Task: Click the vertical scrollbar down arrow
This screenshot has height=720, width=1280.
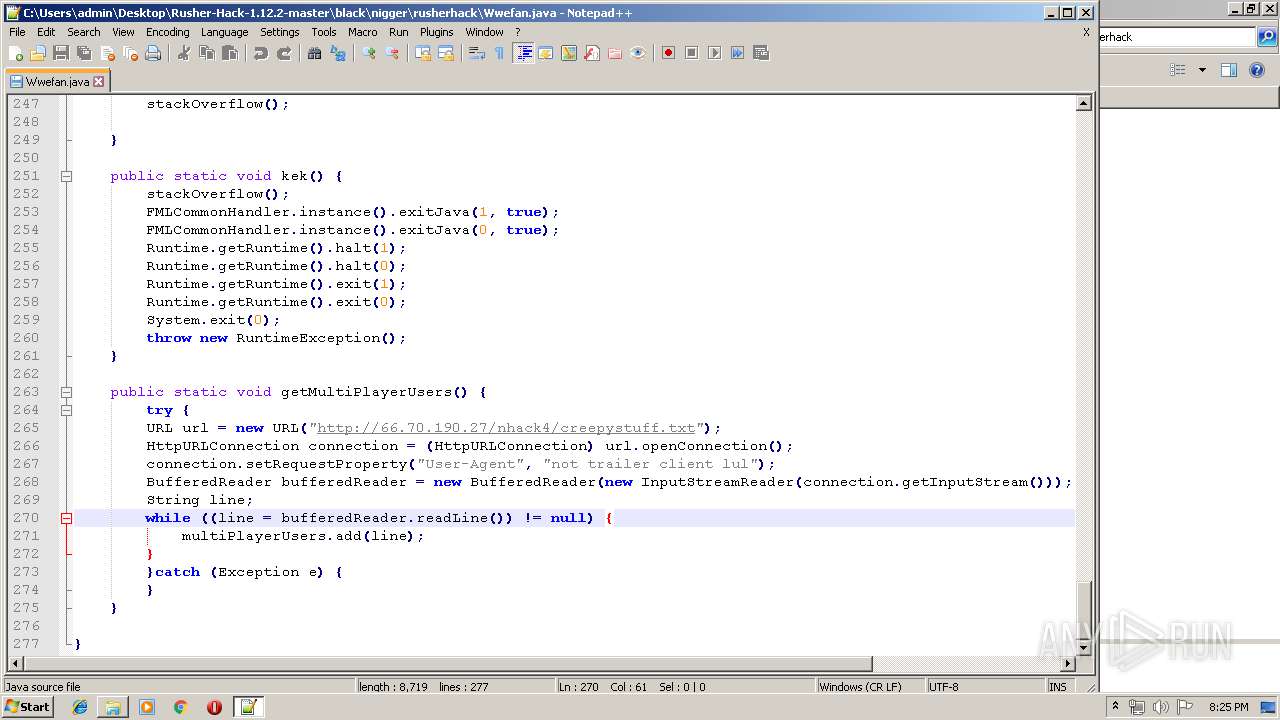Action: click(x=1083, y=648)
